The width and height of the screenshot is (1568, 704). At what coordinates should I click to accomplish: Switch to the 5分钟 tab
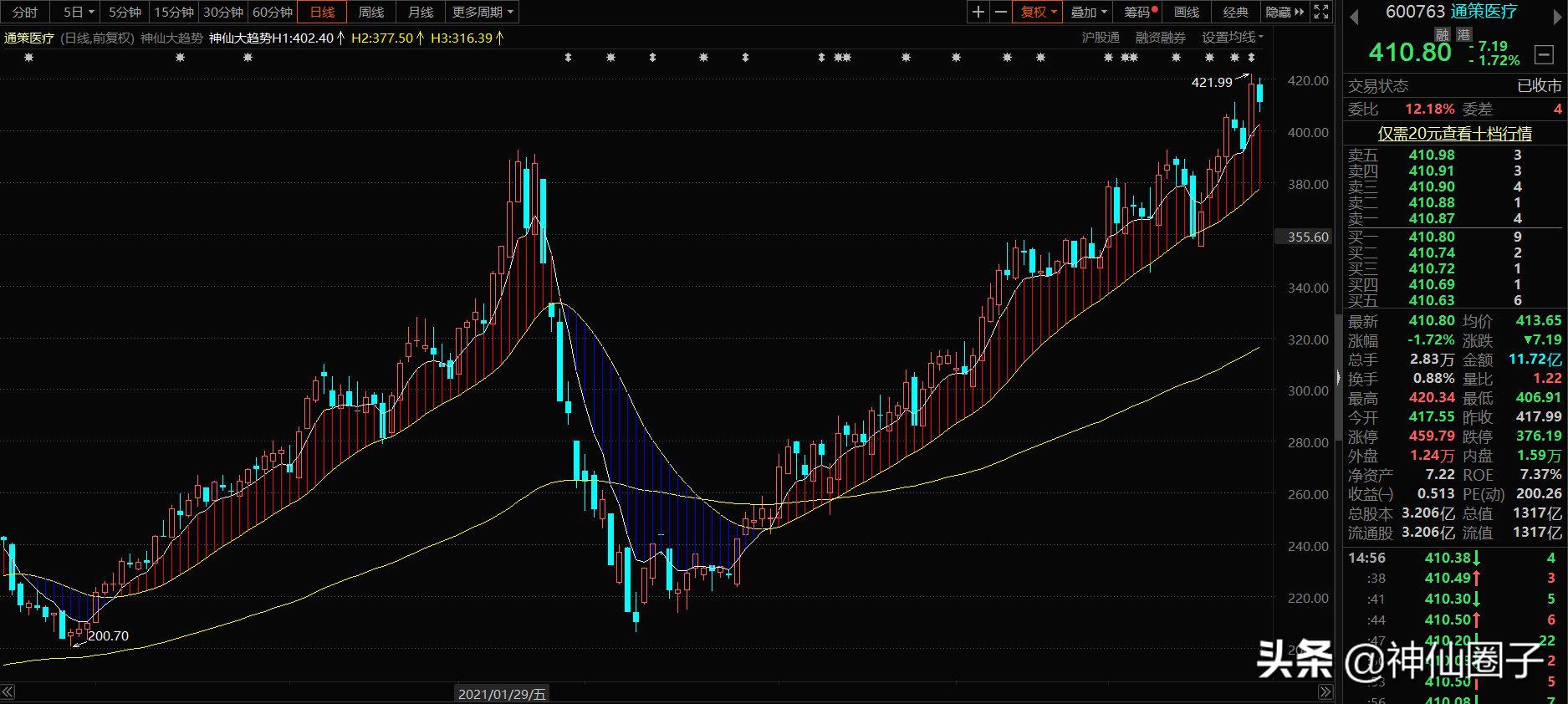coord(125,12)
